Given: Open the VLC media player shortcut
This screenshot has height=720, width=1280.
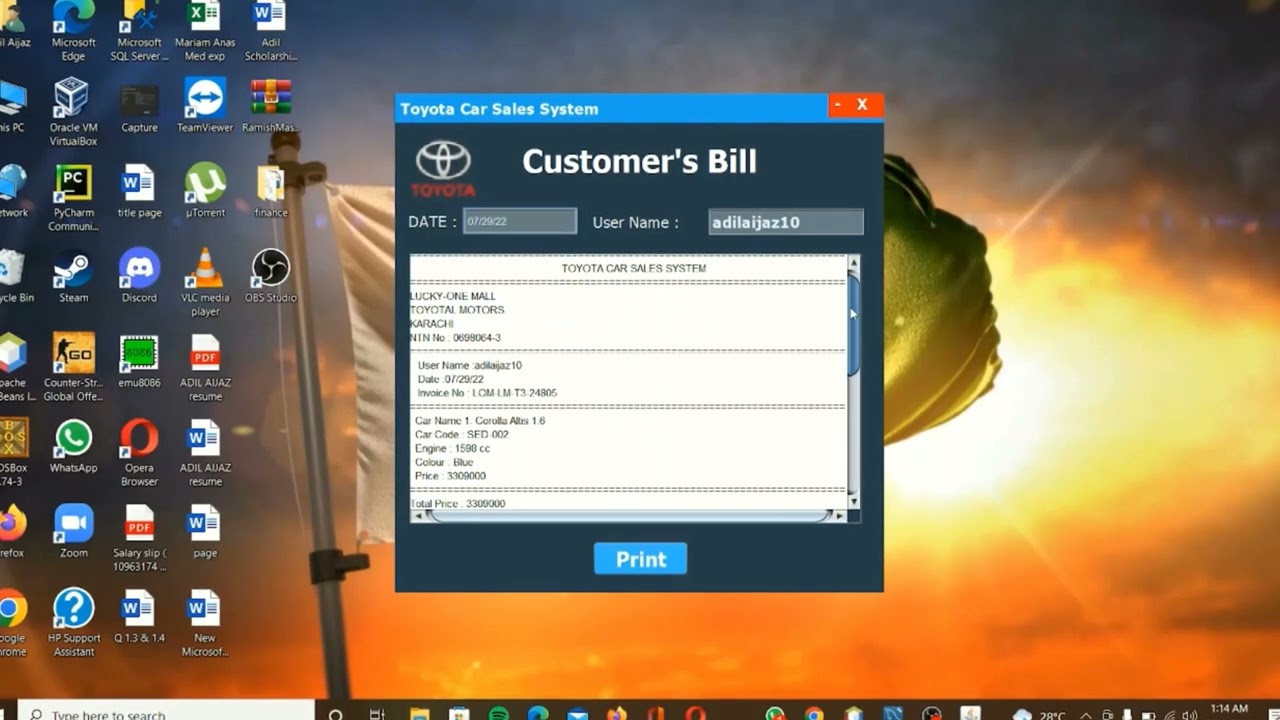Looking at the screenshot, I should point(205,282).
